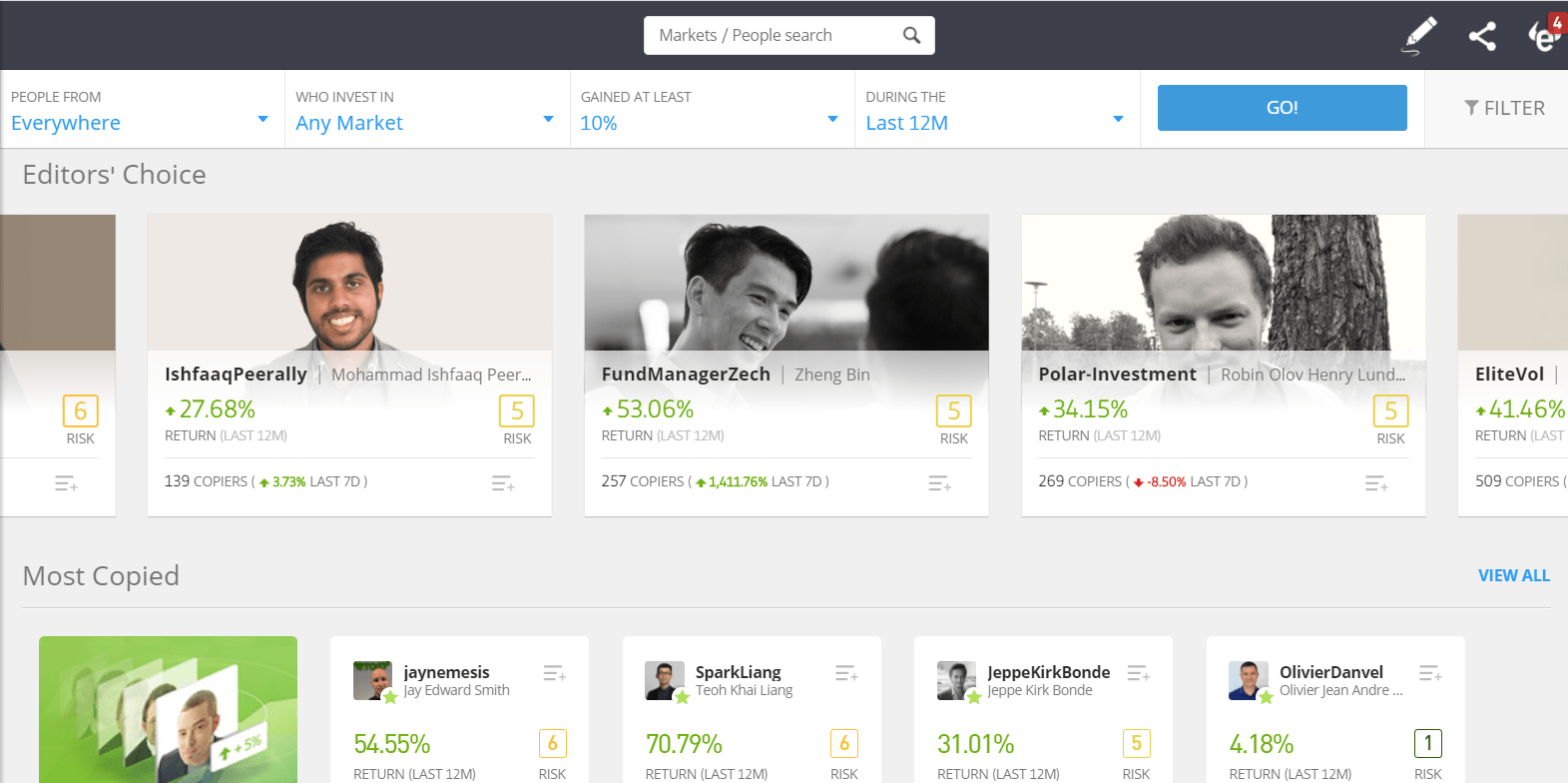Click 257 COPIERS text
This screenshot has width=1568, height=783.
(643, 481)
